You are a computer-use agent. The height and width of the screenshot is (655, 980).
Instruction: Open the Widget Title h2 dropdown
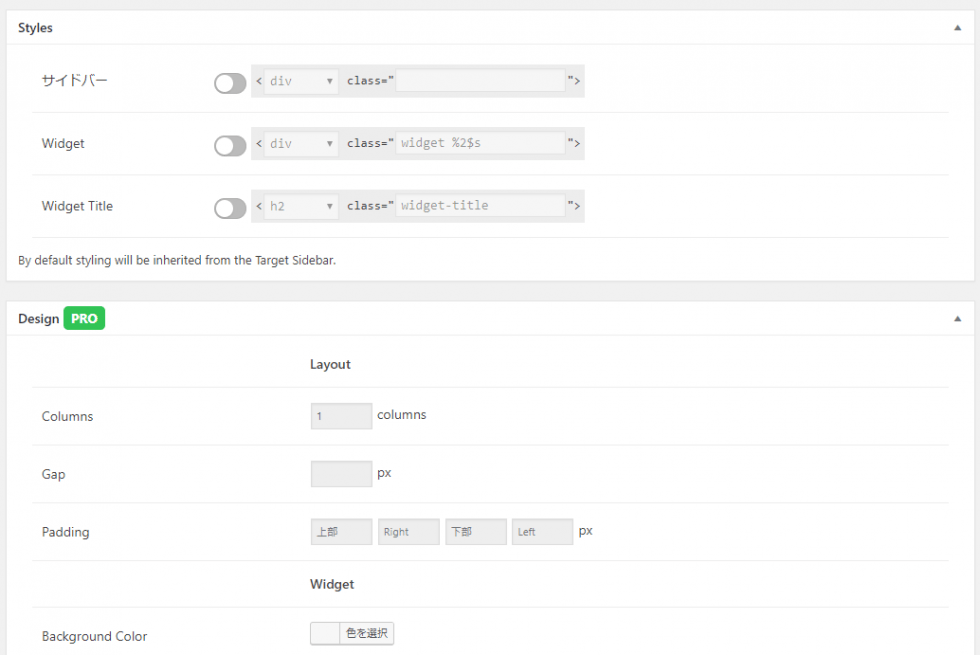(302, 206)
